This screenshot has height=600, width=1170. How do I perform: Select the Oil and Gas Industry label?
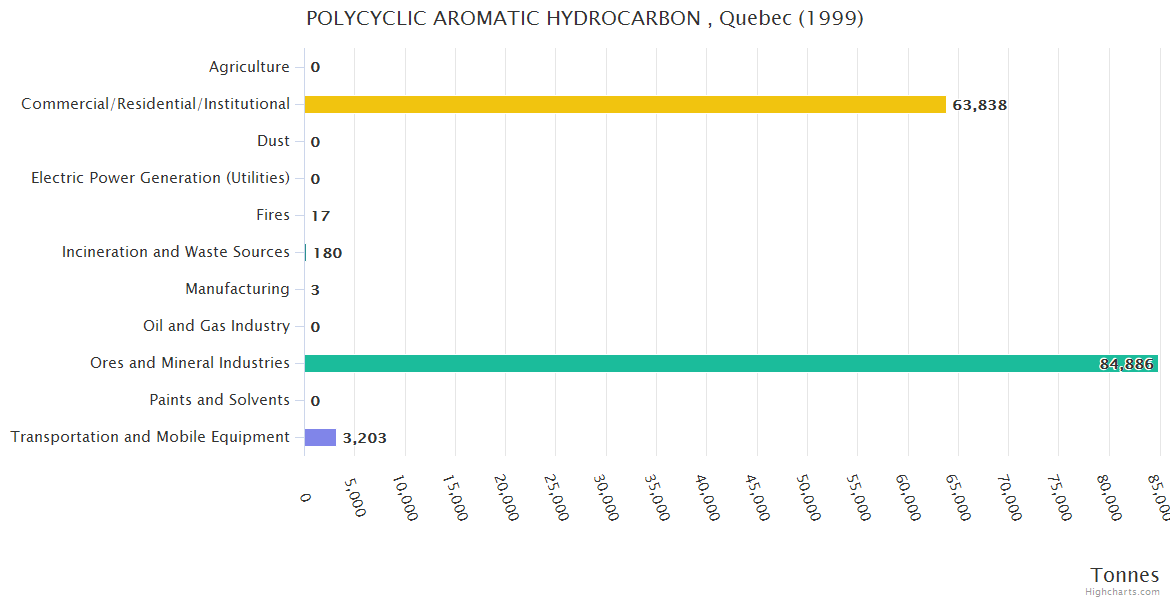pos(216,326)
